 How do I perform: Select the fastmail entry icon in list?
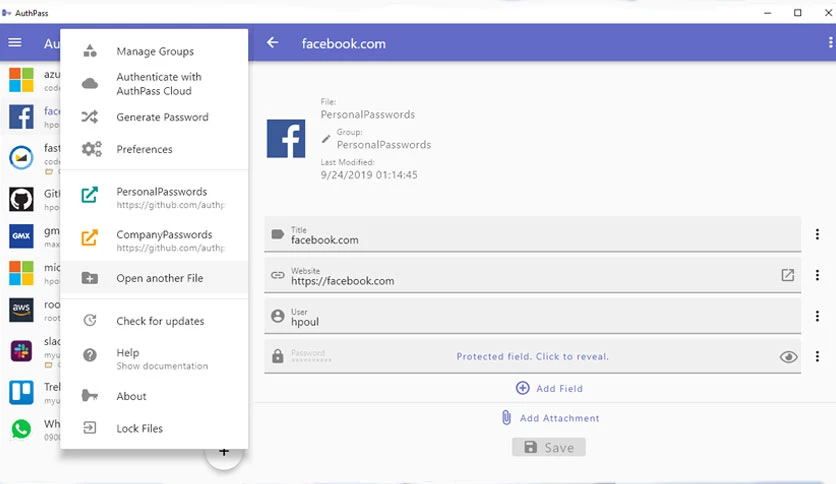[x=21, y=157]
